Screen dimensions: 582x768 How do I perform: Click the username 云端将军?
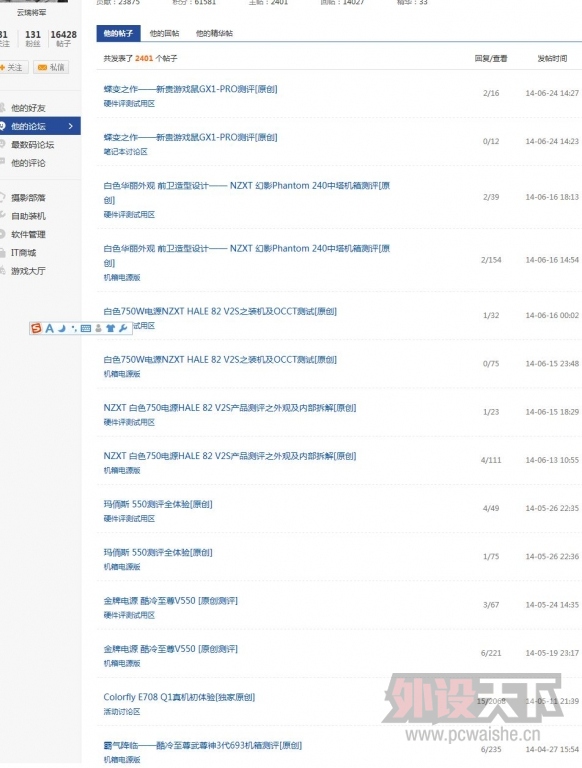32,13
